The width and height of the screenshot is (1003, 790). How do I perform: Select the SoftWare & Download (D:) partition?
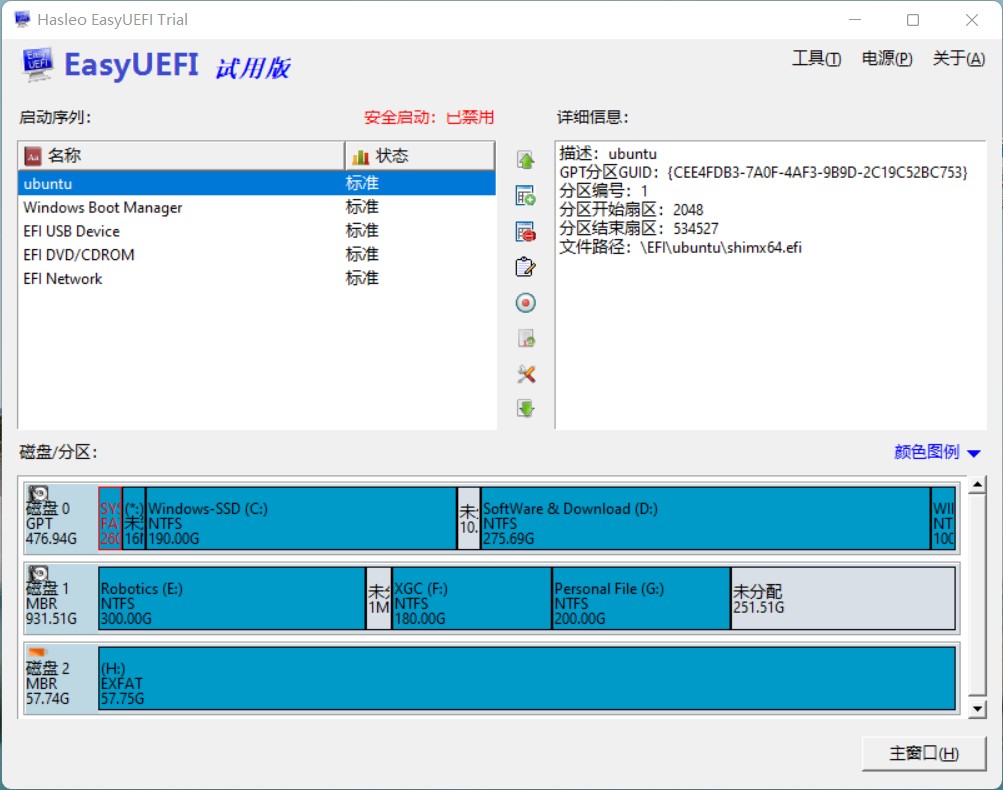706,518
